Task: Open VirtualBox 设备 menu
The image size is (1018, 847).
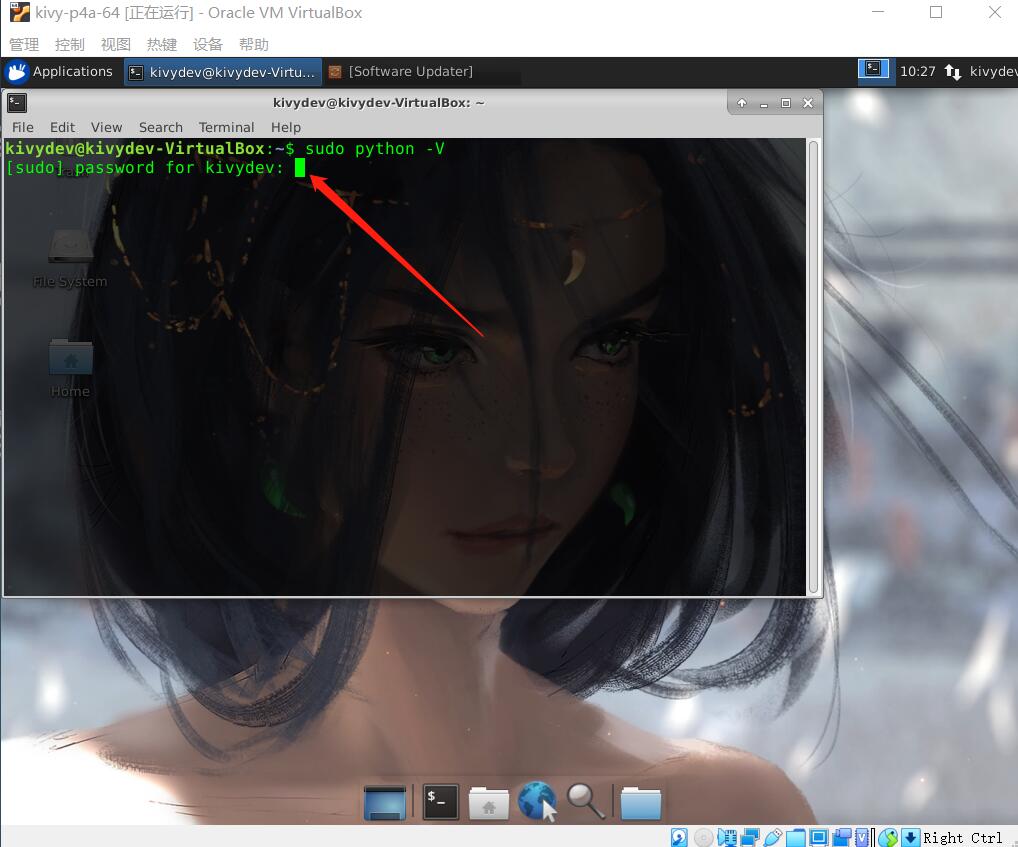Action: click(208, 44)
